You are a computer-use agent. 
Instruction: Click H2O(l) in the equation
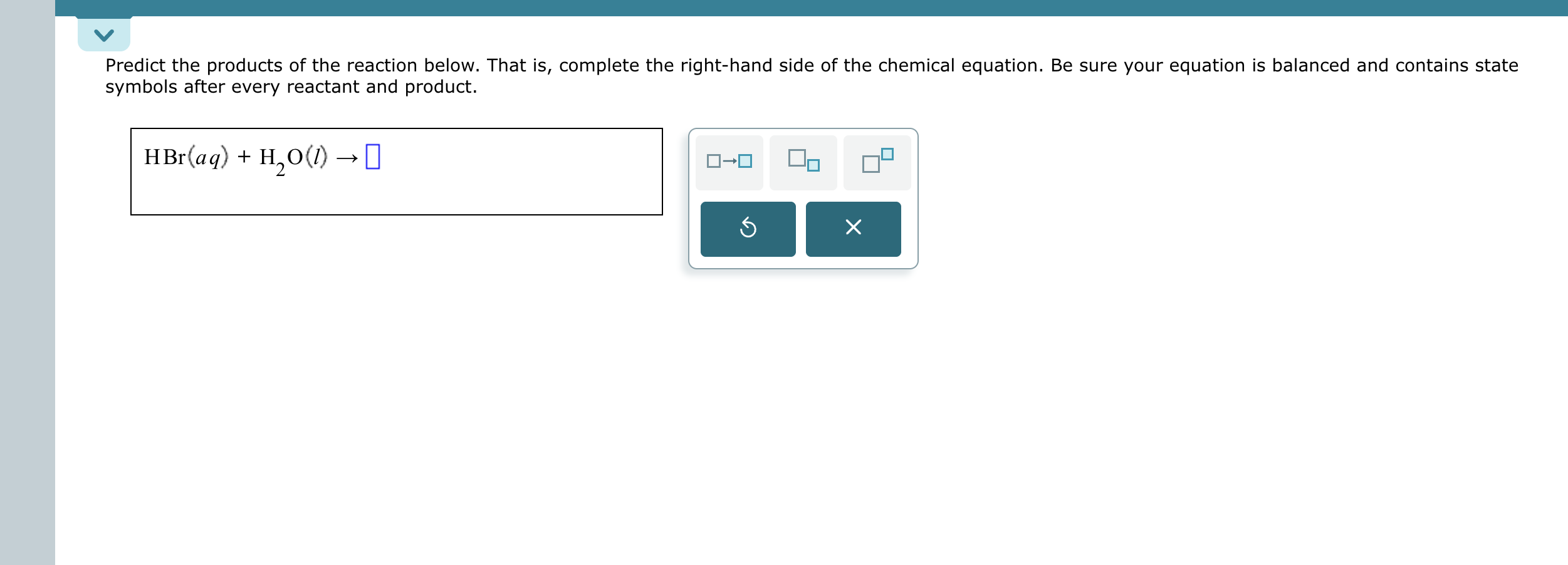[x=295, y=158]
